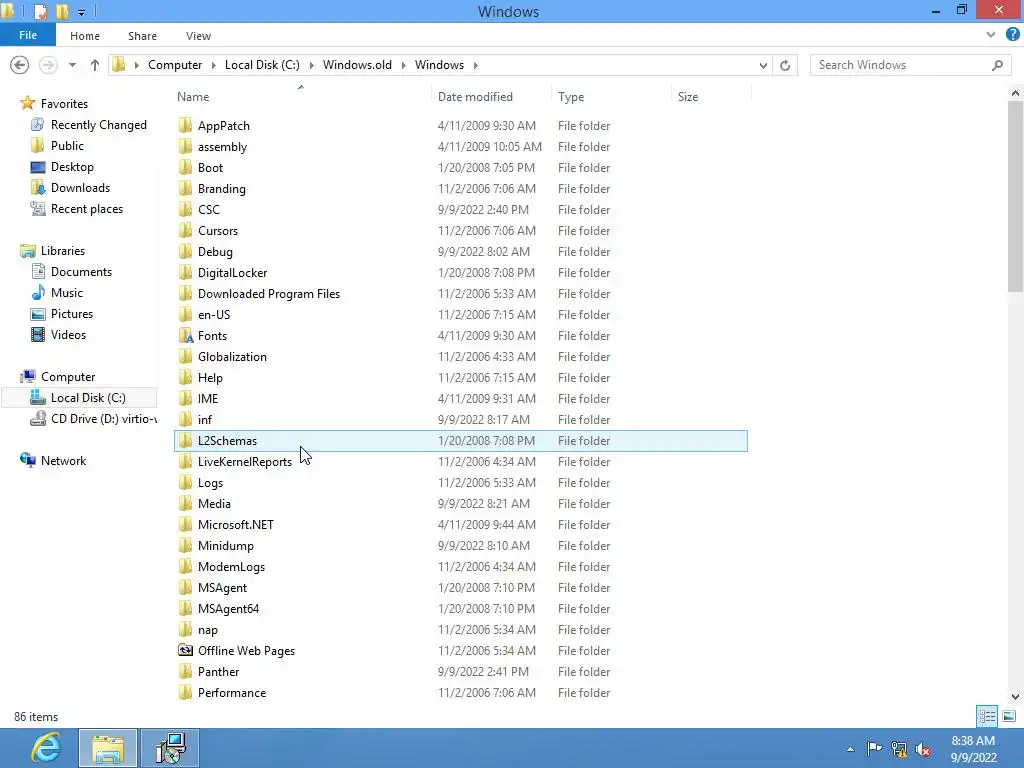This screenshot has width=1024, height=768.
Task: Open the Share ribbon tab
Action: tap(142, 36)
